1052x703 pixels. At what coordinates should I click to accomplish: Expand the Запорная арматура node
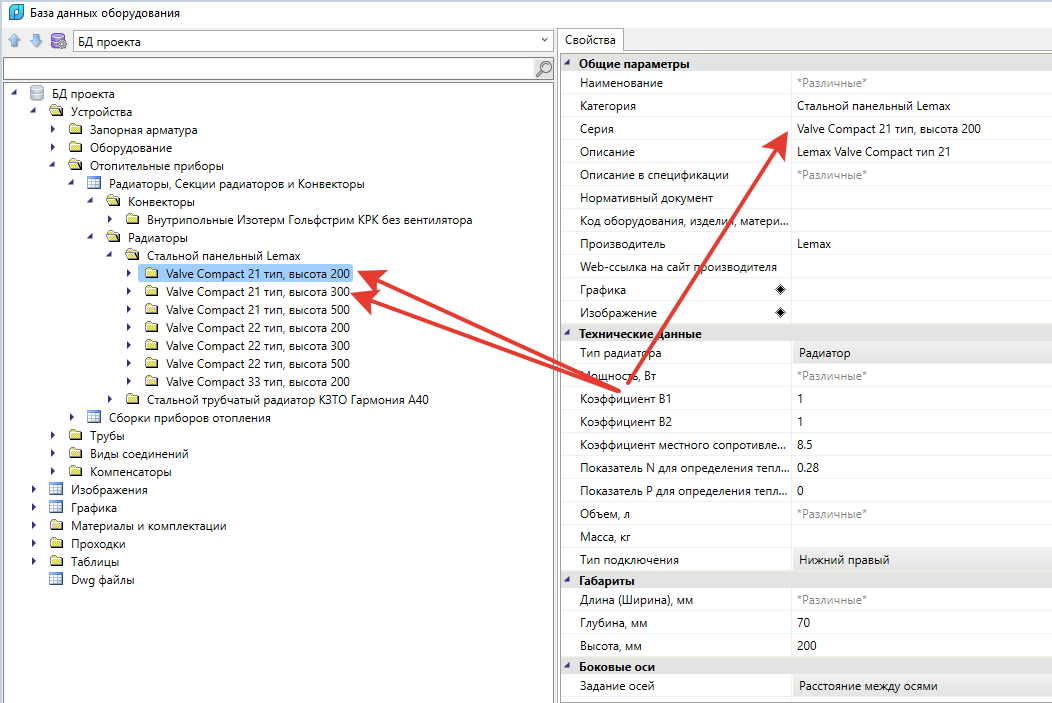(x=53, y=129)
